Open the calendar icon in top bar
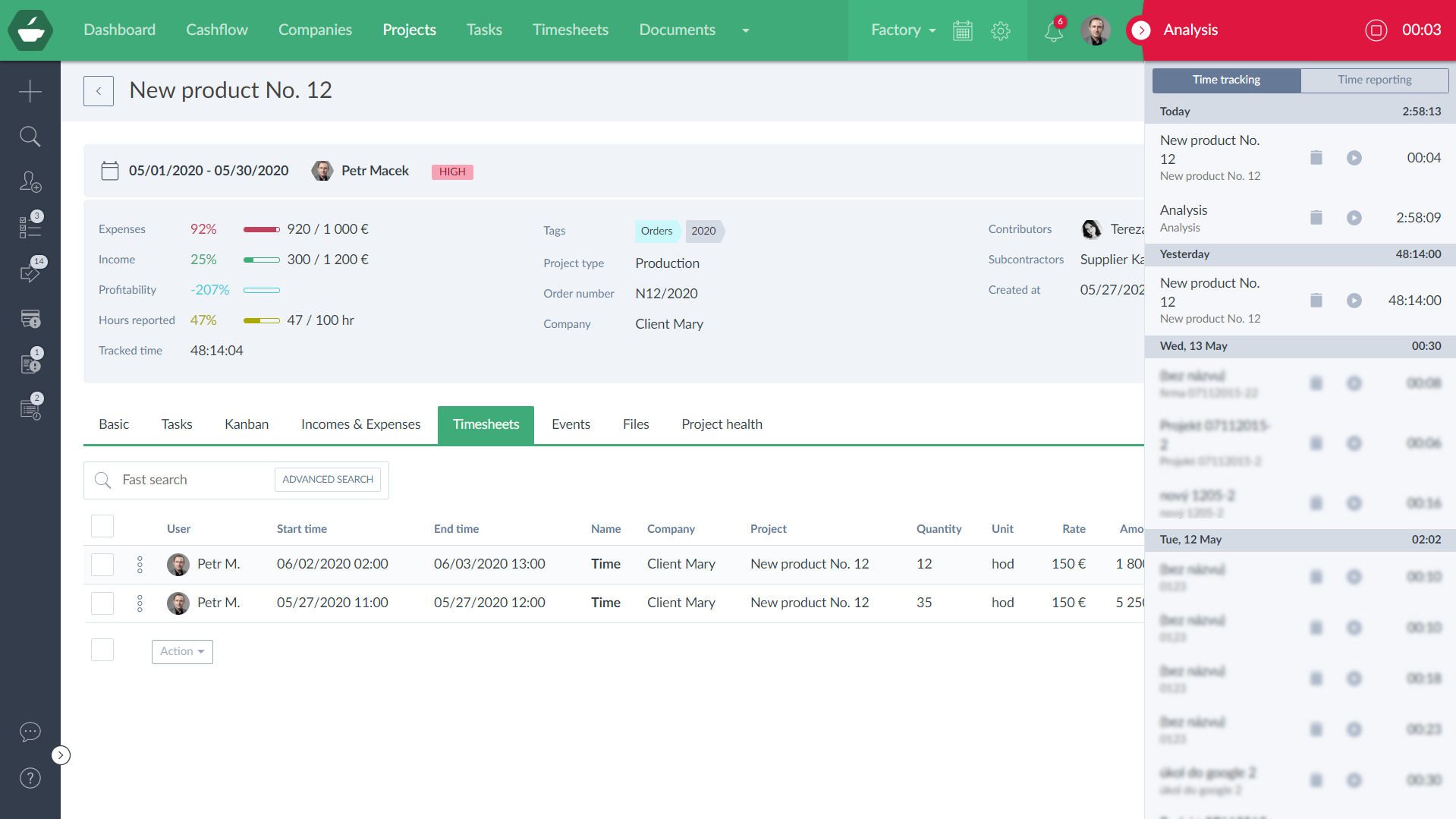This screenshot has height=819, width=1456. tap(962, 30)
